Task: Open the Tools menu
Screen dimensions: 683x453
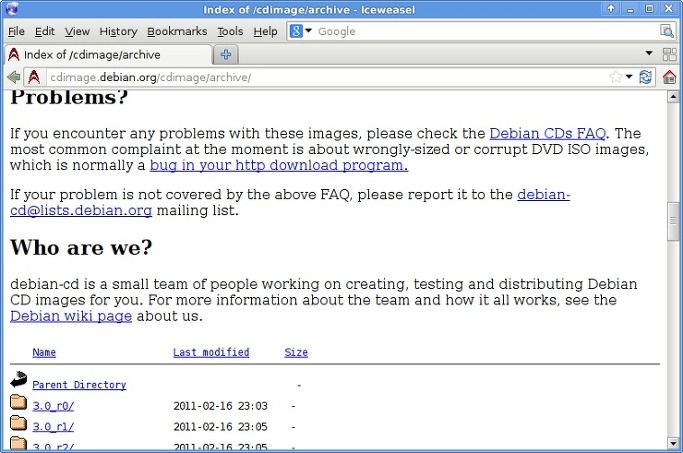Action: 230,31
